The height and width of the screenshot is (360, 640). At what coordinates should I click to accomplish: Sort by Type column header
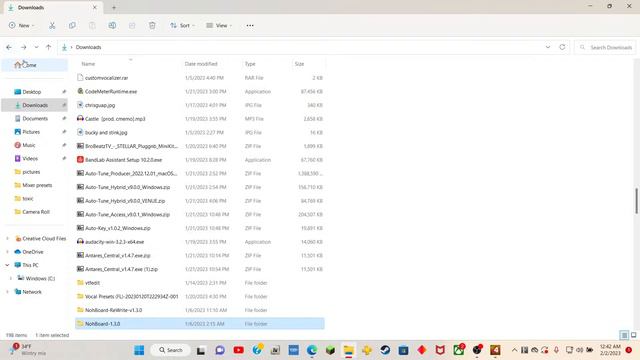pos(250,64)
